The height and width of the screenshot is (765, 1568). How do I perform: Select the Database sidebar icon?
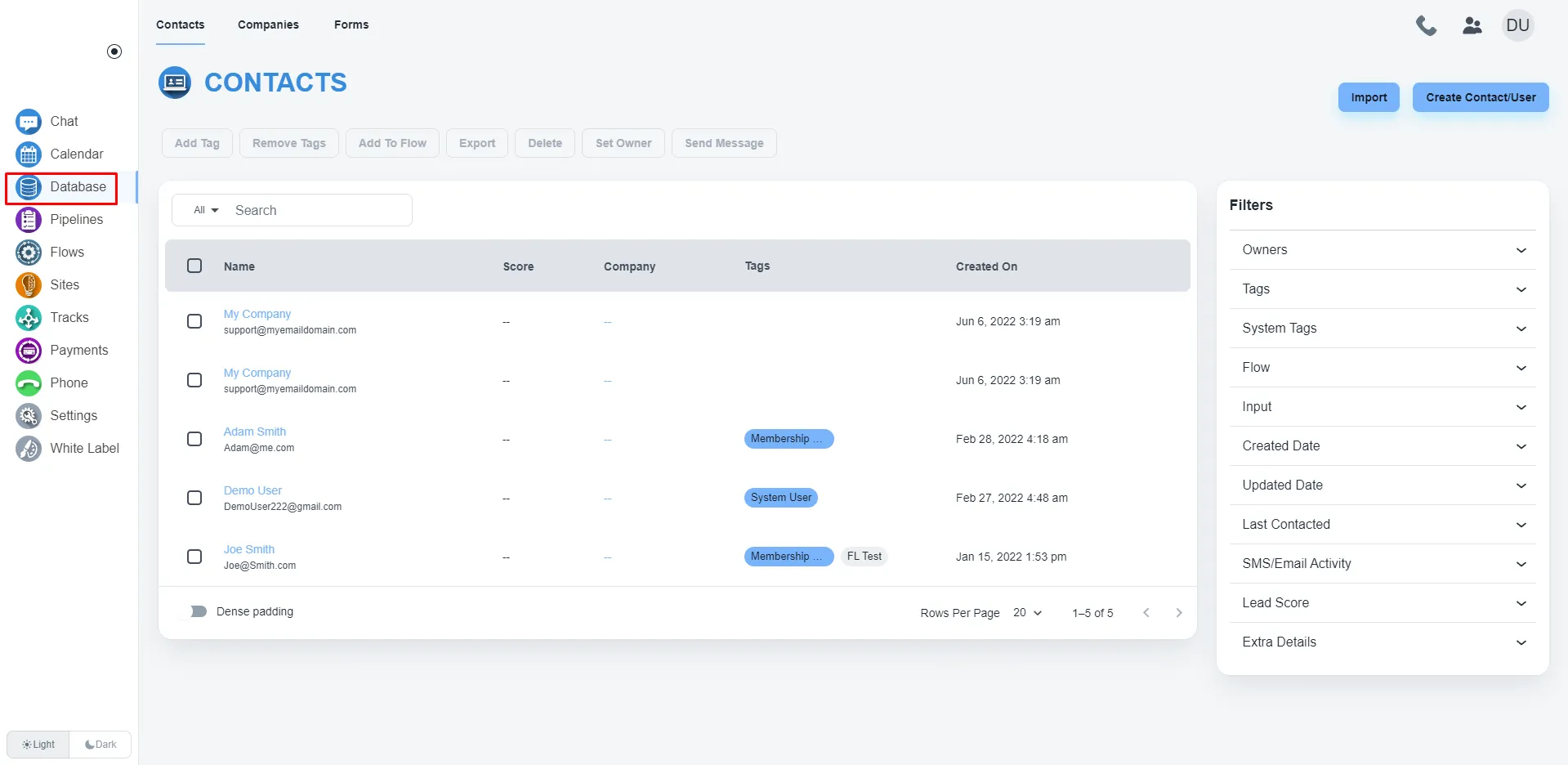click(29, 187)
